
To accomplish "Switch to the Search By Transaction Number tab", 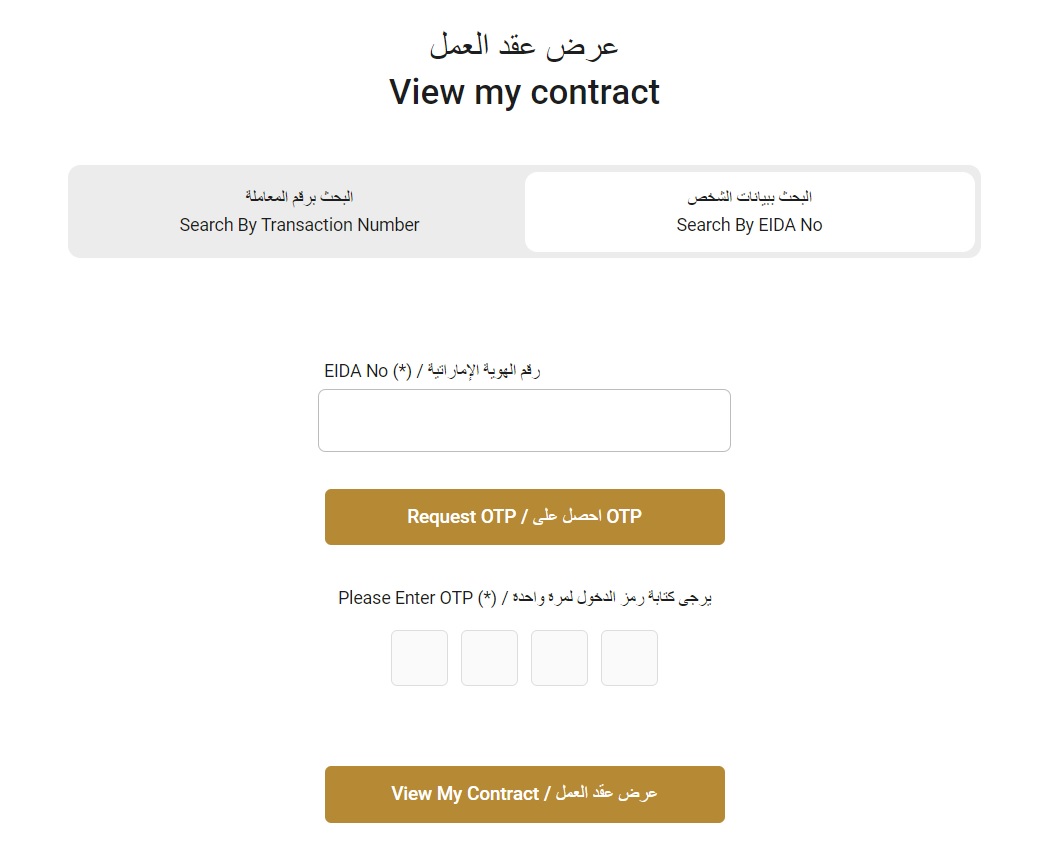I will [x=299, y=212].
